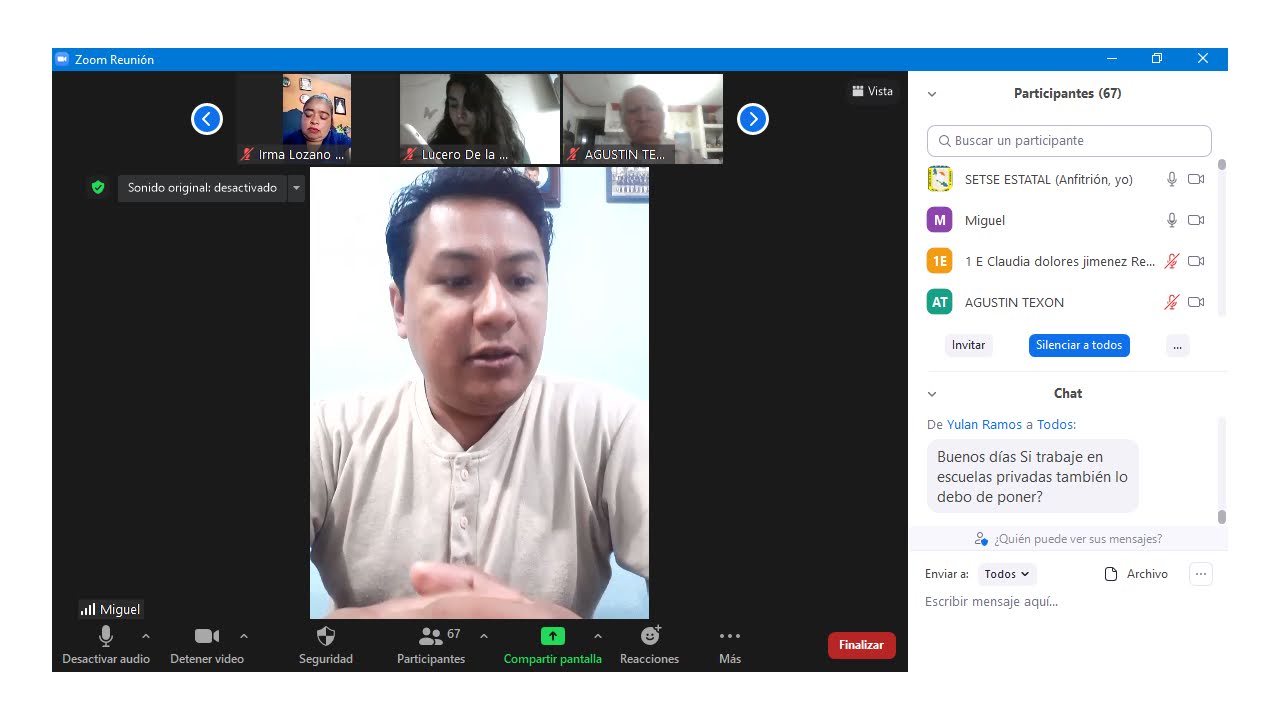This screenshot has height=720, width=1280.
Task: Click the Miguel signal strength bars icon
Action: 88,609
